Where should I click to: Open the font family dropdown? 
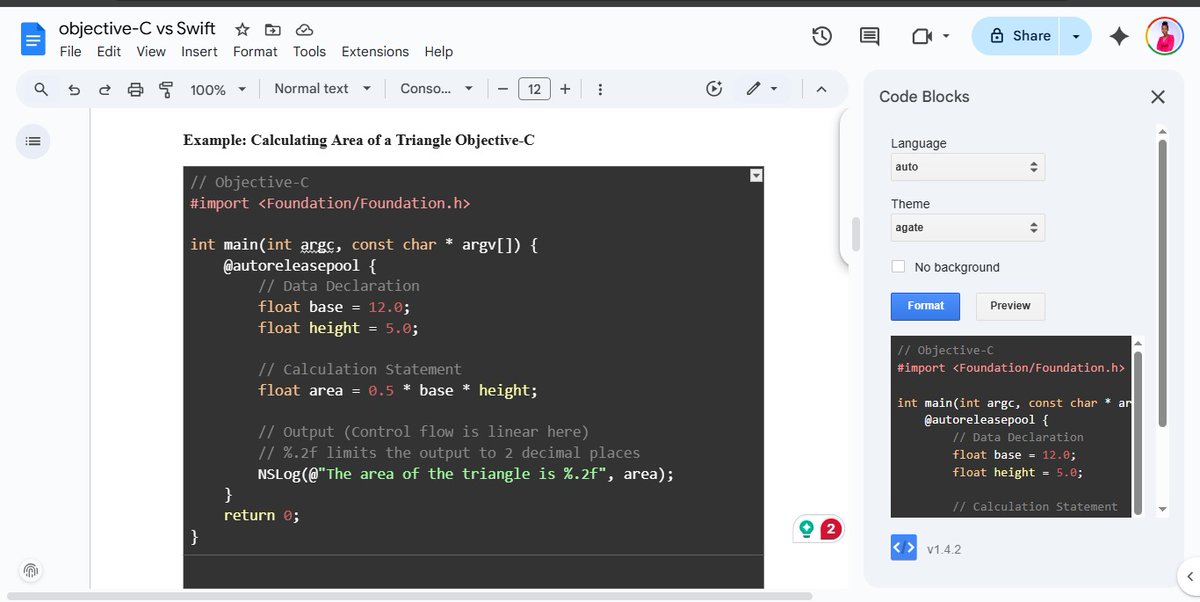[436, 89]
